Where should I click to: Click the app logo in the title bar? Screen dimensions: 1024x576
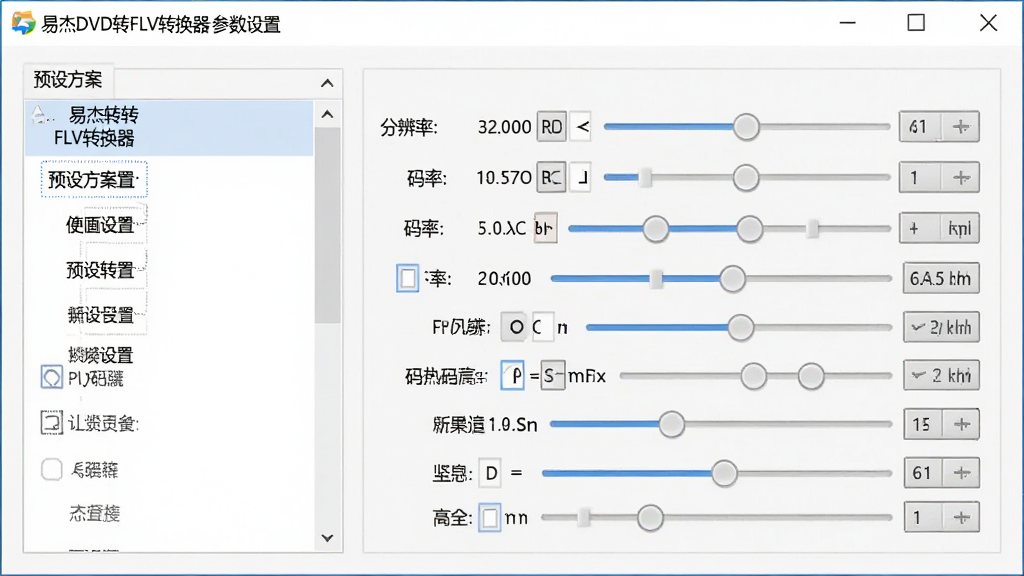pyautogui.click(x=24, y=24)
